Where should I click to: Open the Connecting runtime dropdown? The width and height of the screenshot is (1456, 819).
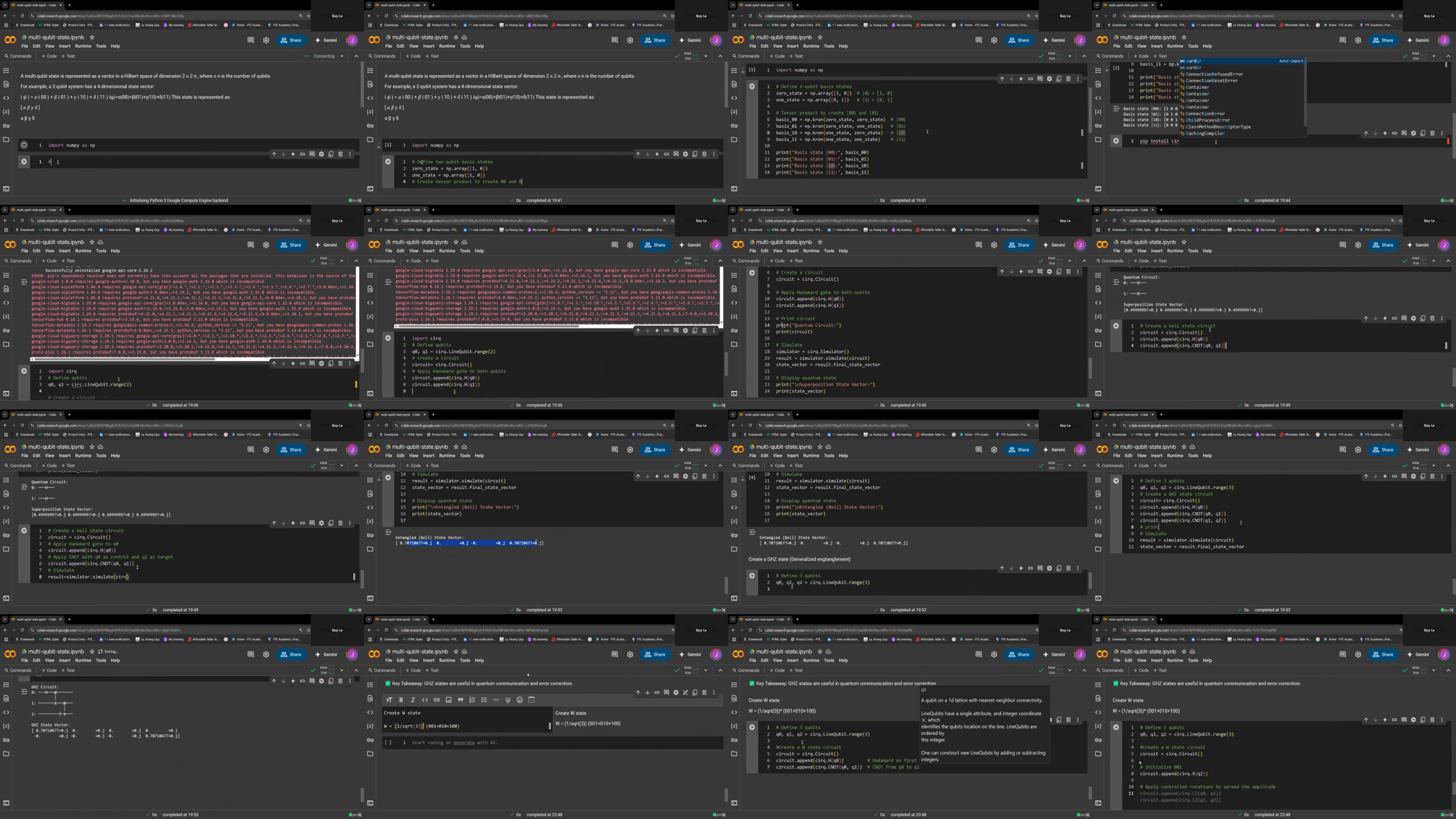341,56
